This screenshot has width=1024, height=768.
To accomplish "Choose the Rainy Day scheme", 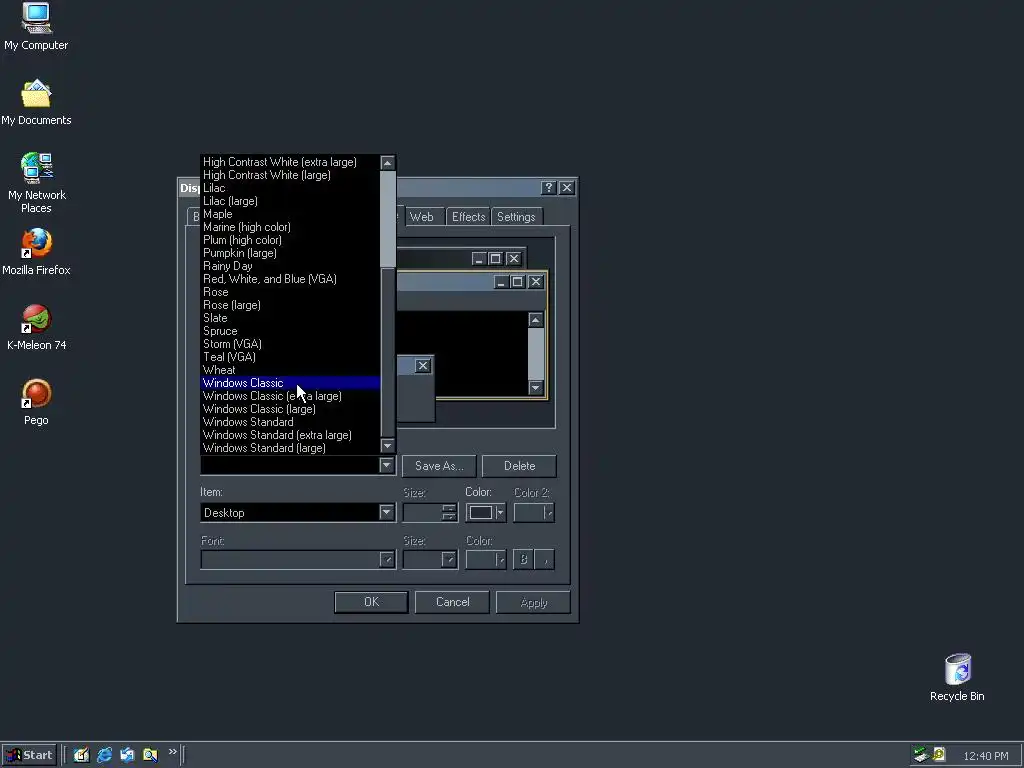I will [x=290, y=266].
